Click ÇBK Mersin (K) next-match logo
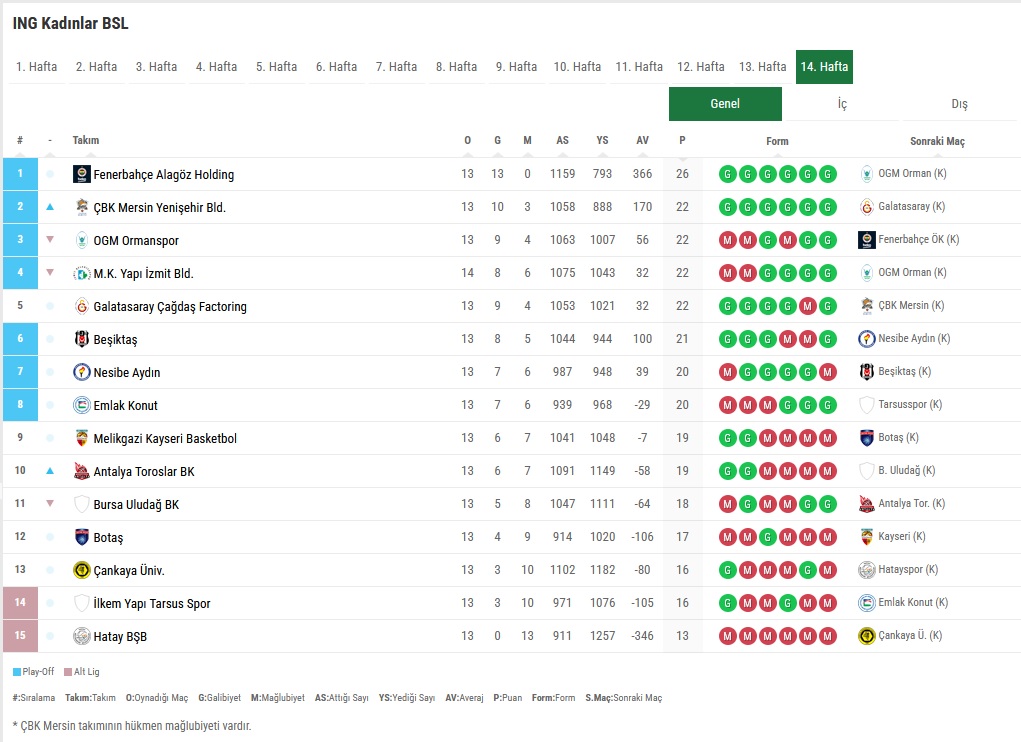The image size is (1021, 742). tap(867, 306)
